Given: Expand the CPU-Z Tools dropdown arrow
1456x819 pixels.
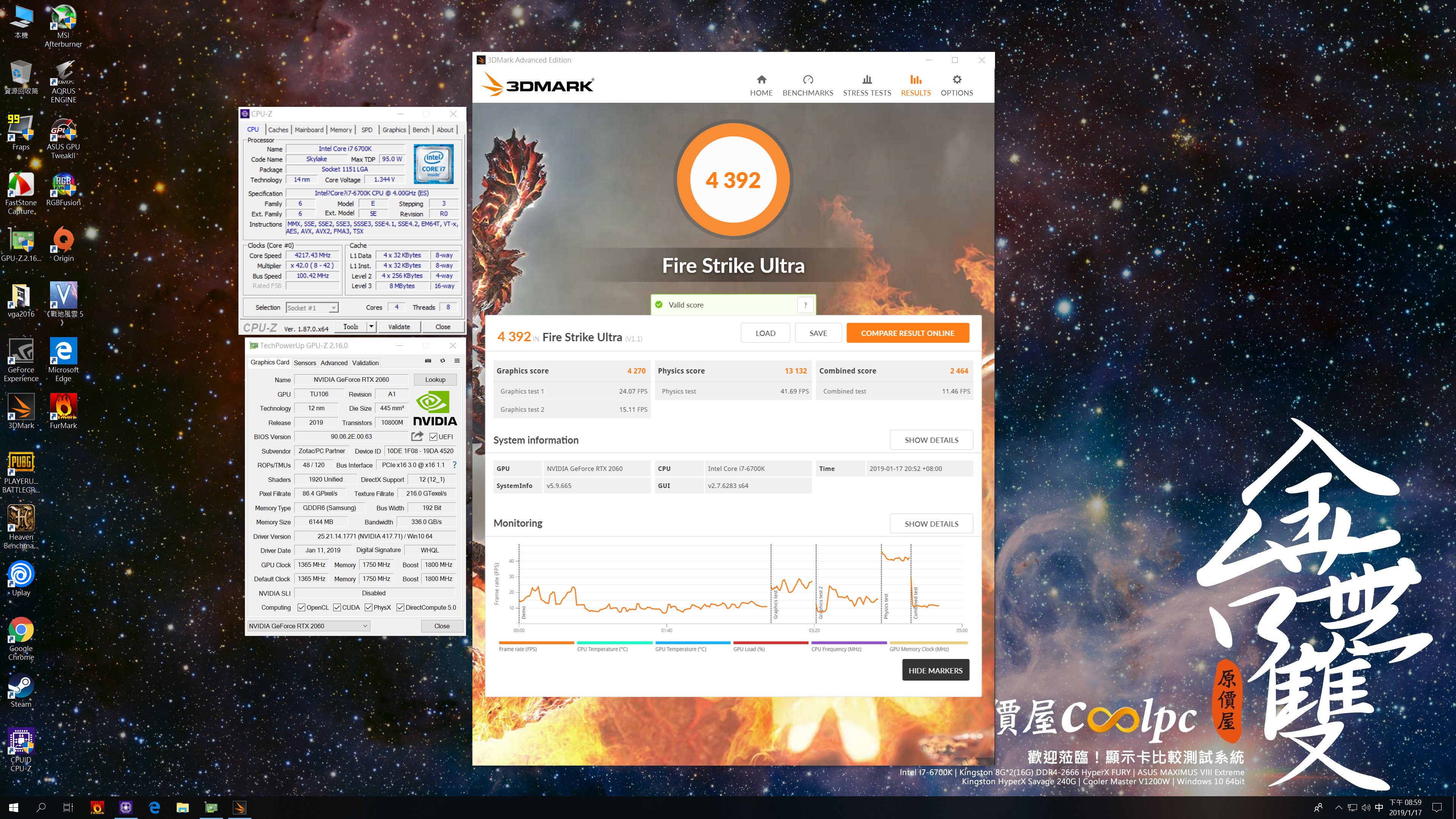Looking at the screenshot, I should (371, 326).
